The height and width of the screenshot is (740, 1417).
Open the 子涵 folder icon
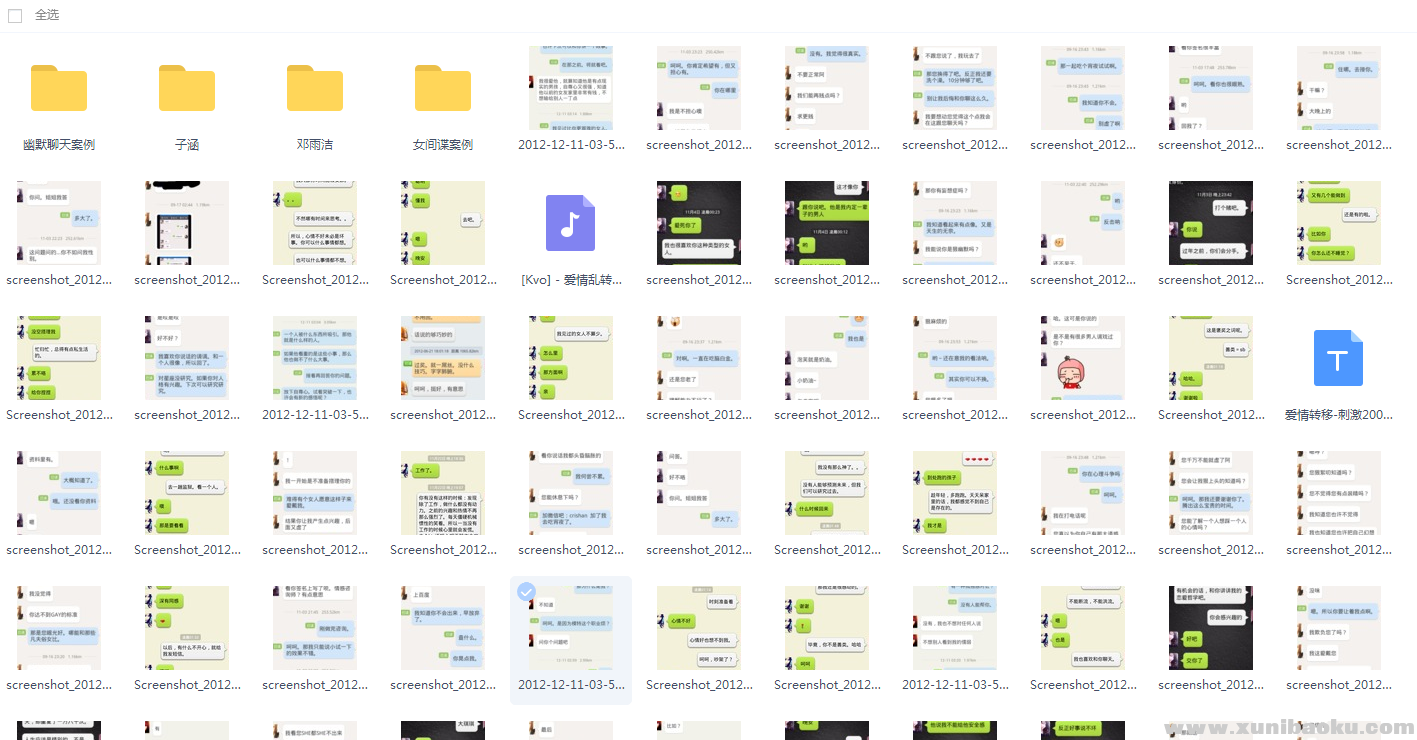point(187,88)
